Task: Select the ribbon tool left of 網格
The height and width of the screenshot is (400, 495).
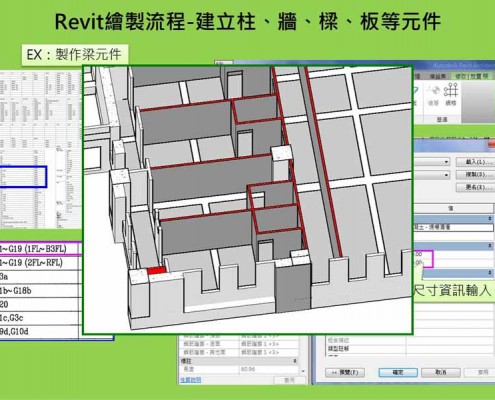Action: coord(433,94)
